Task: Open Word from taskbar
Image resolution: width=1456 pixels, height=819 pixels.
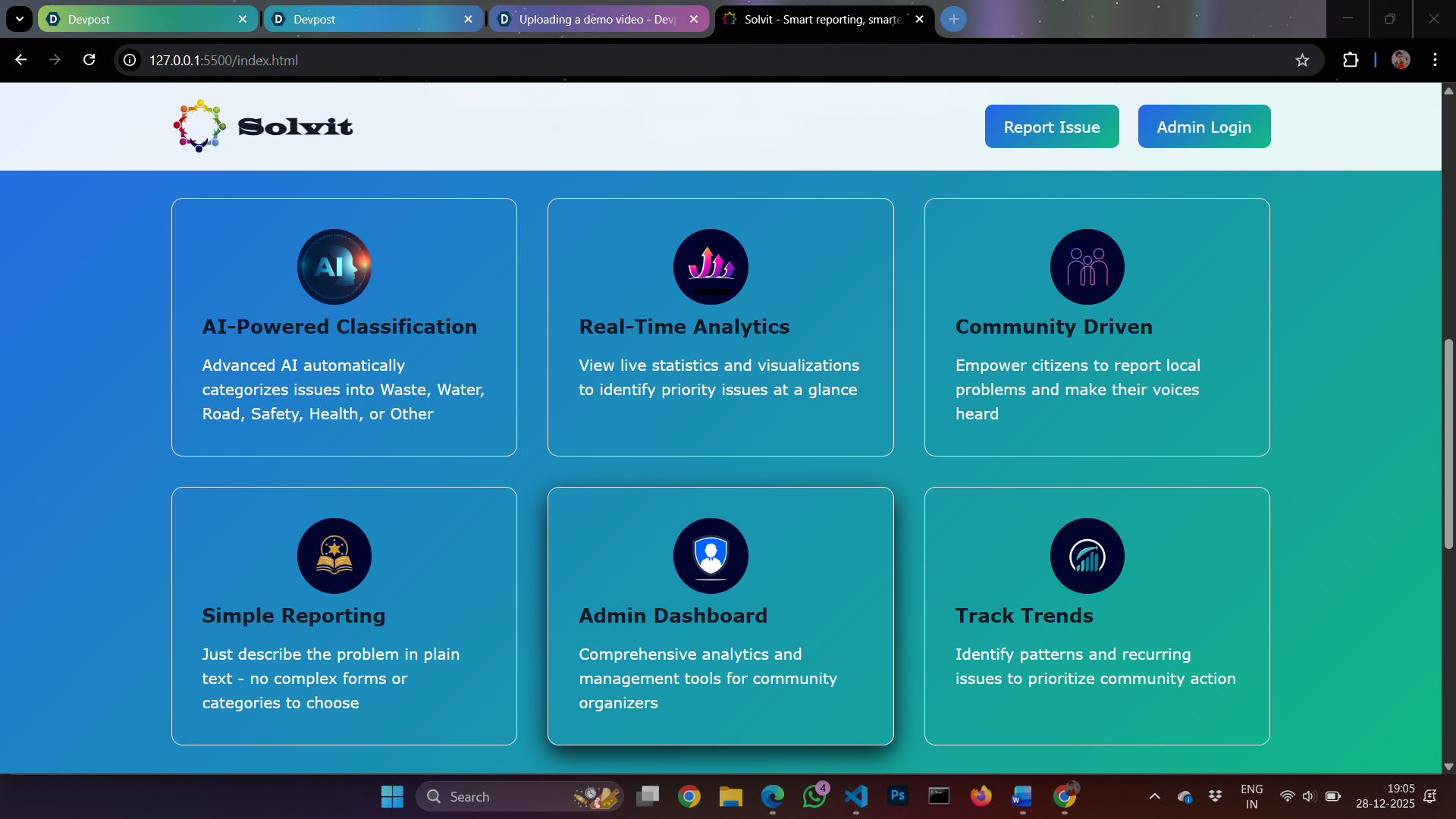Action: pos(1022,796)
